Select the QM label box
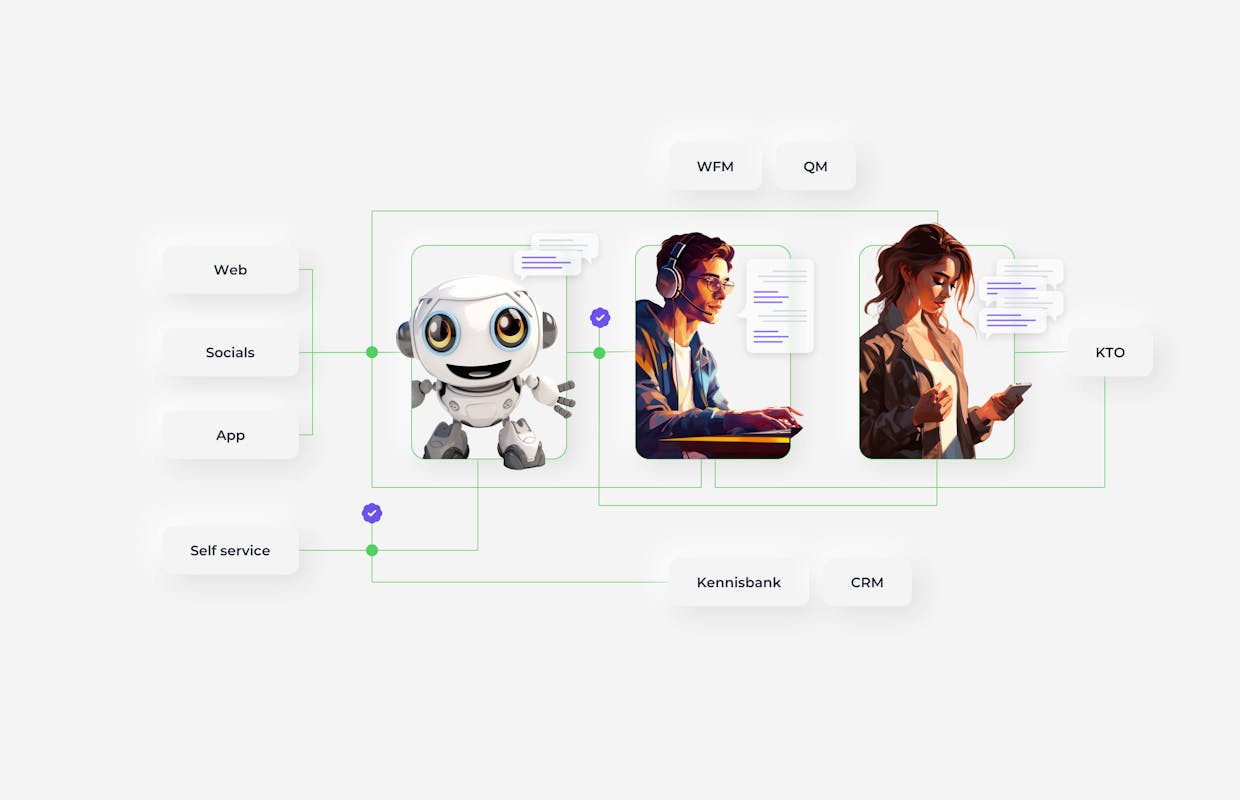This screenshot has height=800, width=1240. pyautogui.click(x=815, y=166)
